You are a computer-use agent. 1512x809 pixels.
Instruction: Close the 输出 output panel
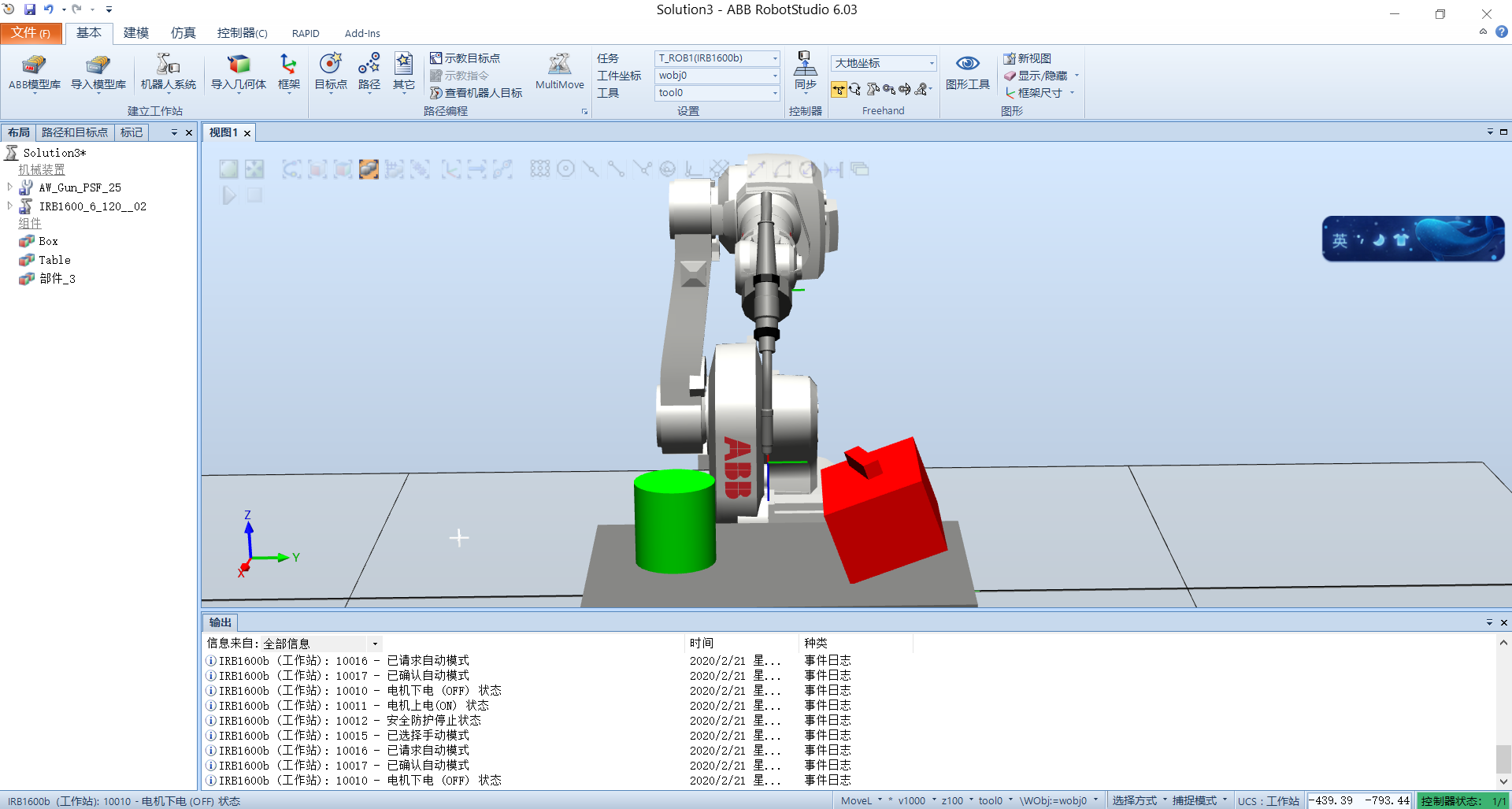click(x=1503, y=622)
